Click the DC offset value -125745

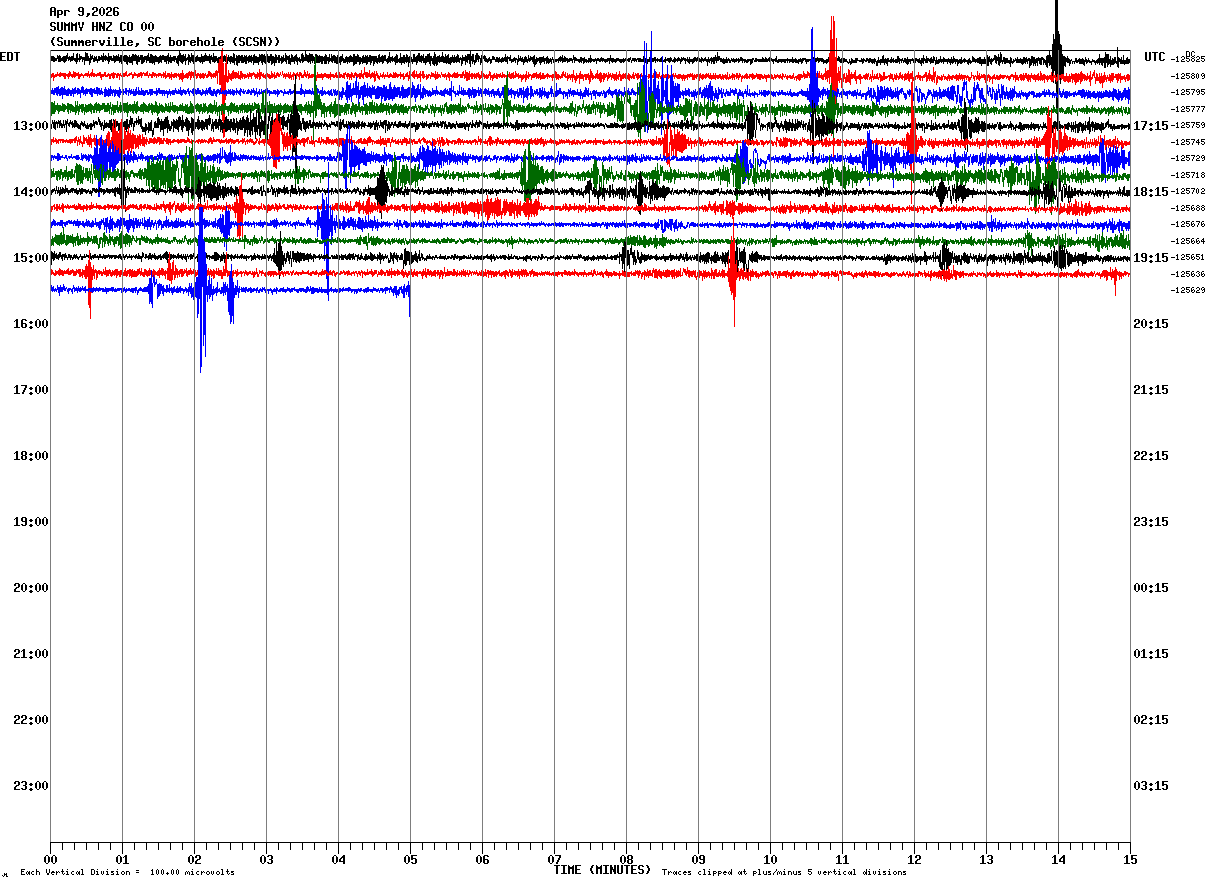pos(1188,142)
